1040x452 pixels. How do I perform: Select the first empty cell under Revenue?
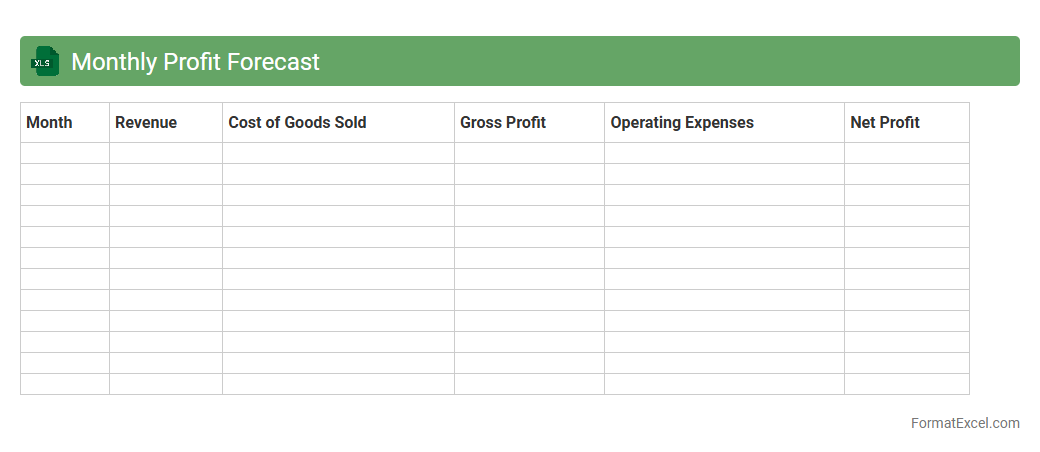[165, 153]
